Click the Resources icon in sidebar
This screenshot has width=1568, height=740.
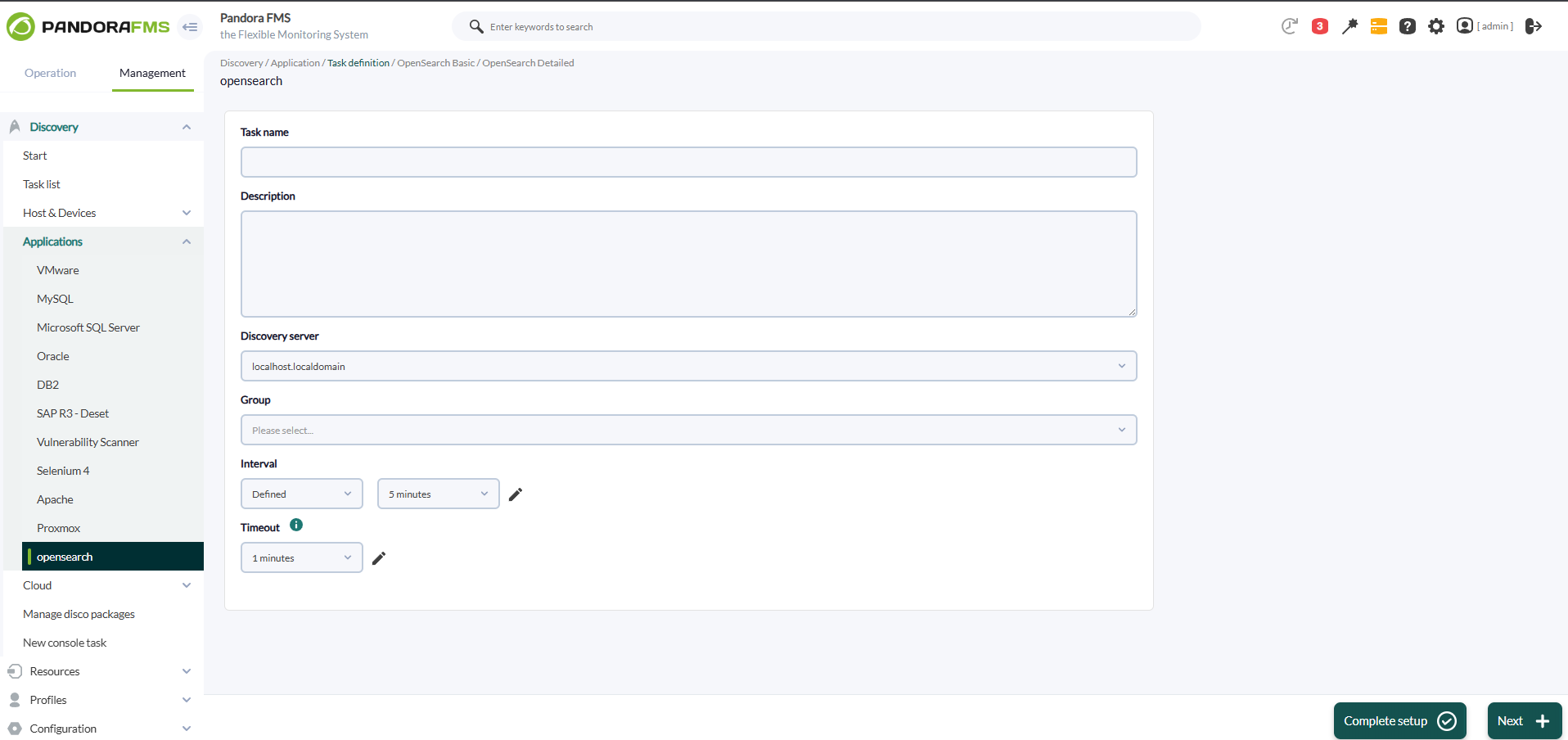coord(15,671)
